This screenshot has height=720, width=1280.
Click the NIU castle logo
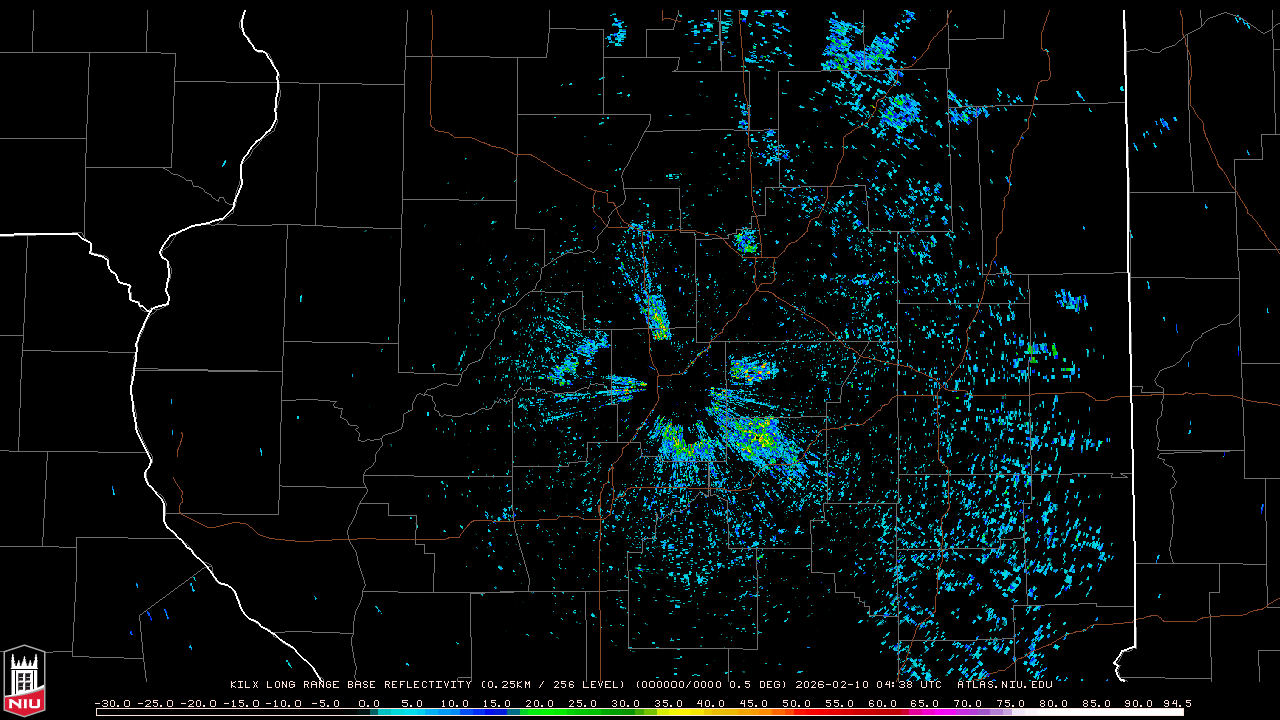point(24,682)
